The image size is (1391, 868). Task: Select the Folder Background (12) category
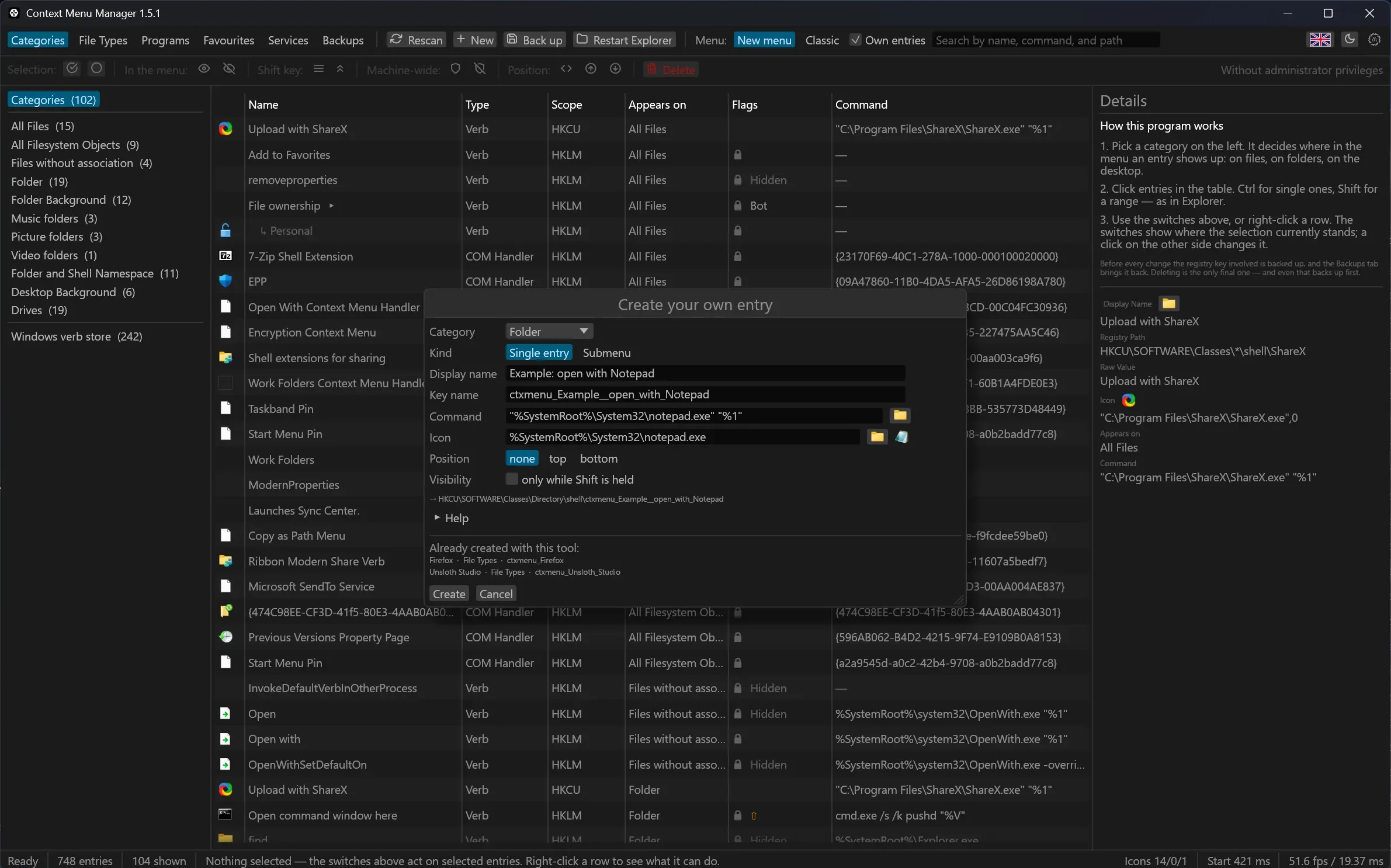71,200
